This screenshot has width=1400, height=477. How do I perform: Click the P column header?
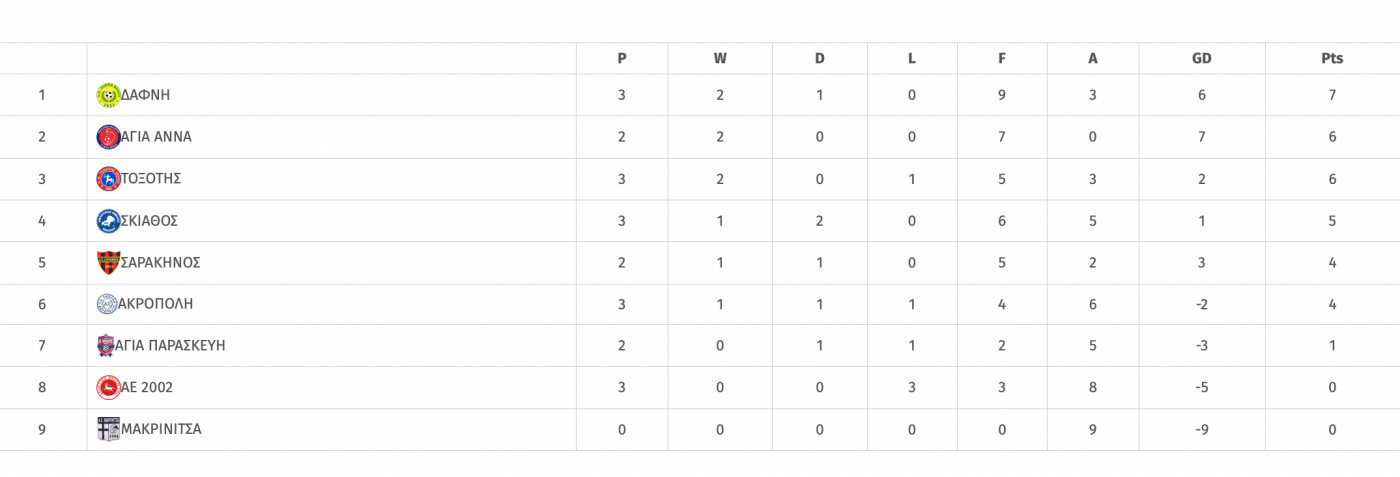(x=622, y=58)
